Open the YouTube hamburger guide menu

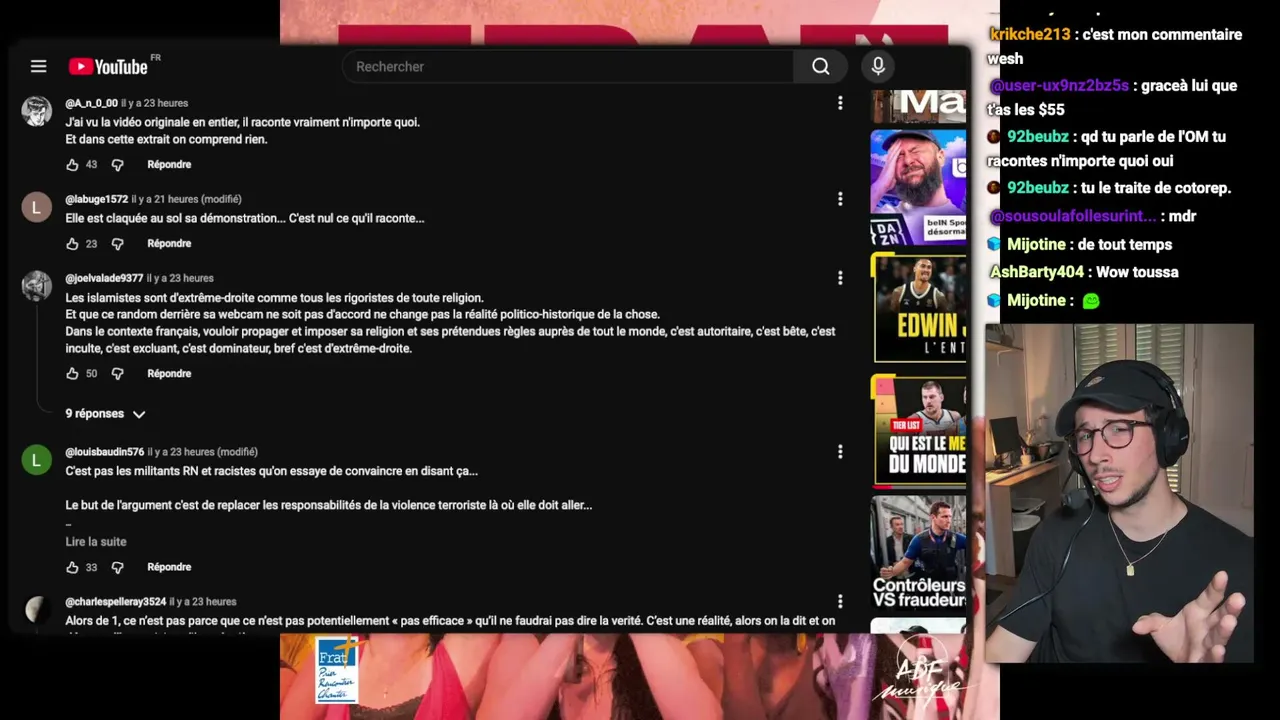[38, 66]
